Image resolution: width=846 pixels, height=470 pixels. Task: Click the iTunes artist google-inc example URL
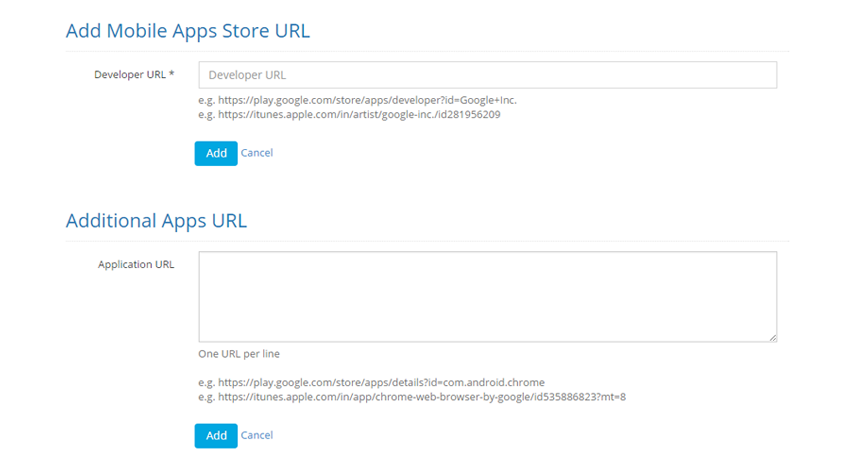tap(349, 114)
